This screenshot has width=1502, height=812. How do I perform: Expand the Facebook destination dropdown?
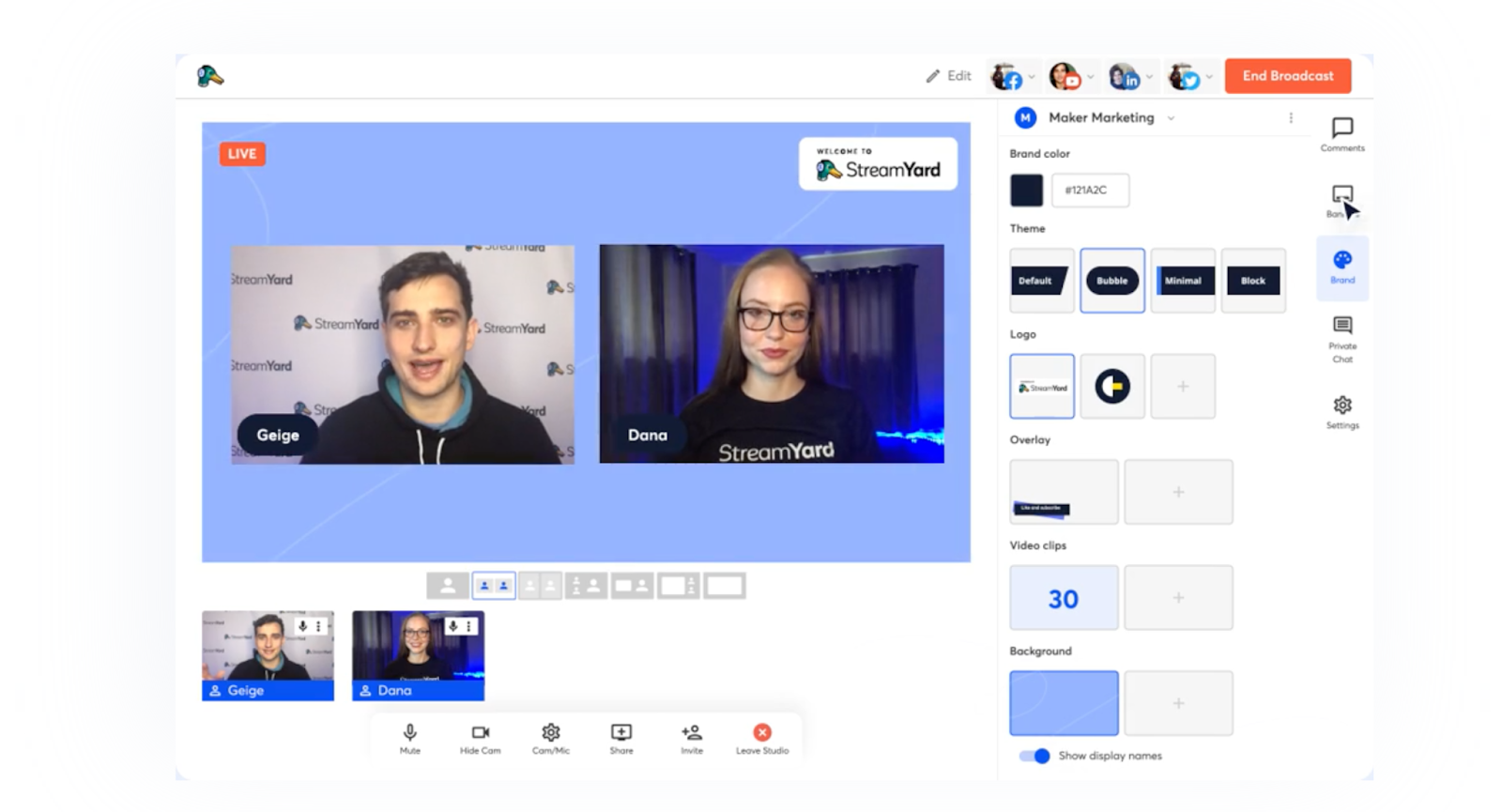(x=1032, y=77)
